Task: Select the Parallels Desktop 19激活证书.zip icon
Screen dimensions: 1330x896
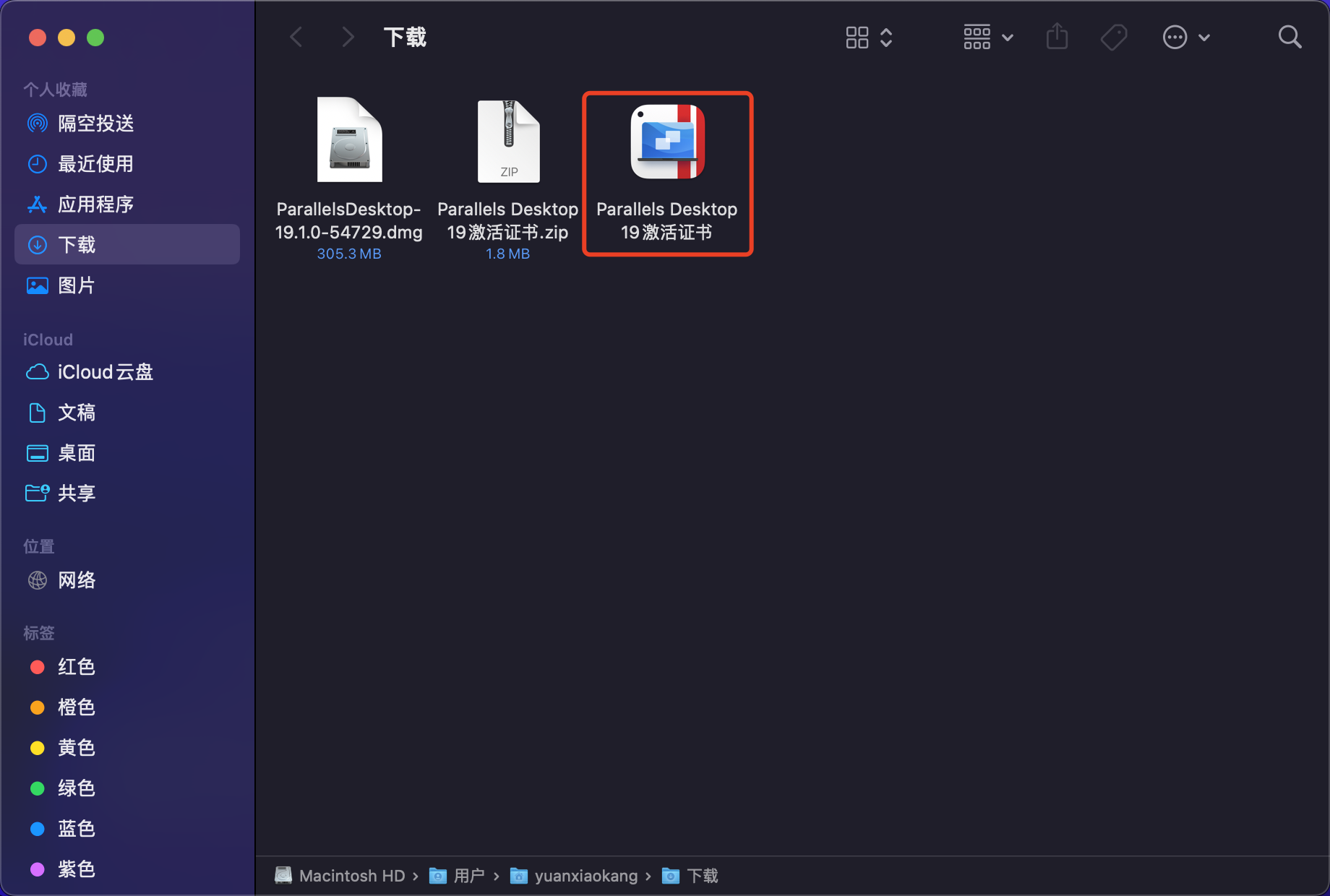Action: pos(508,141)
